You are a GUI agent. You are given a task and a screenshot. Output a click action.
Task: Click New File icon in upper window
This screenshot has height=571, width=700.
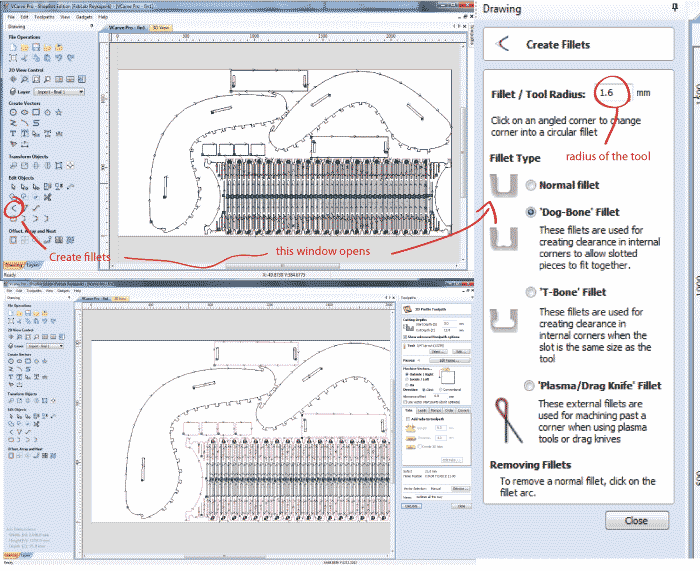click(13, 47)
